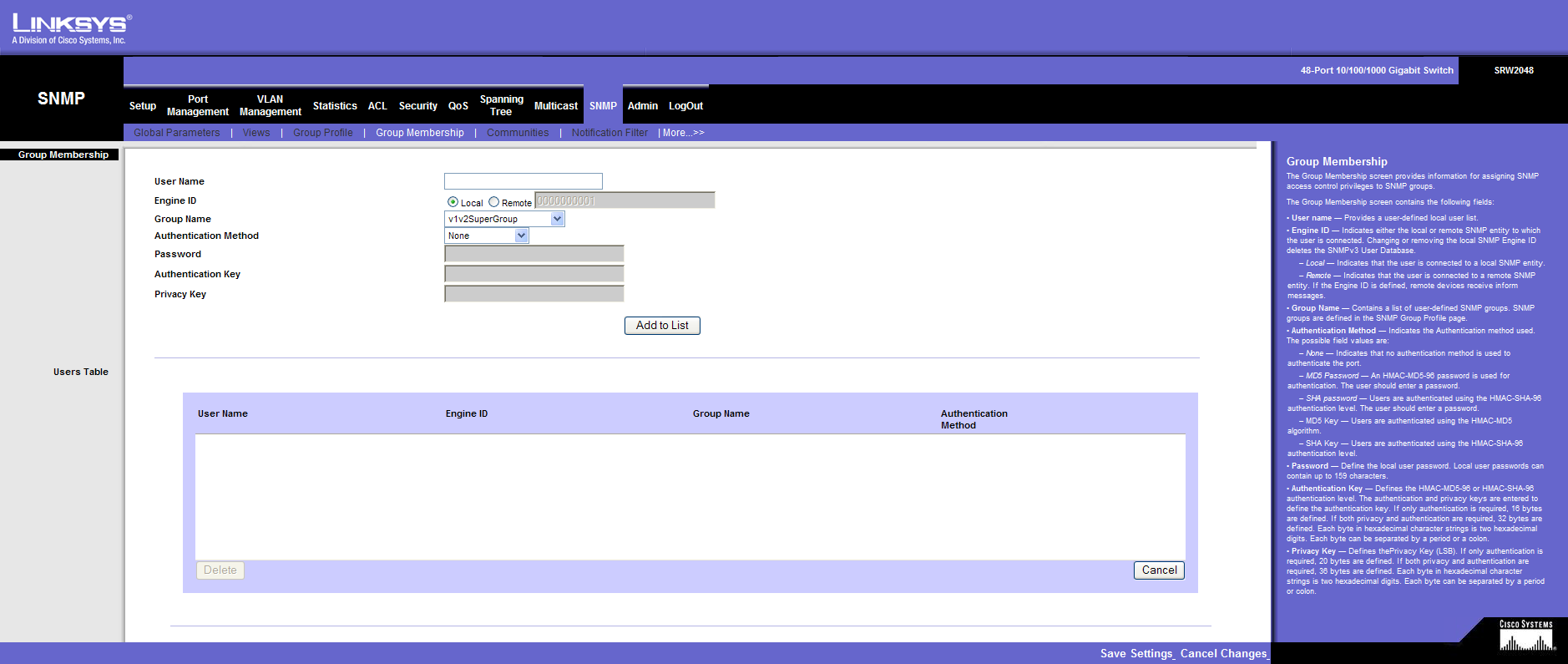Select the Remote Engine ID radio button
The height and width of the screenshot is (664, 1568).
click(493, 202)
